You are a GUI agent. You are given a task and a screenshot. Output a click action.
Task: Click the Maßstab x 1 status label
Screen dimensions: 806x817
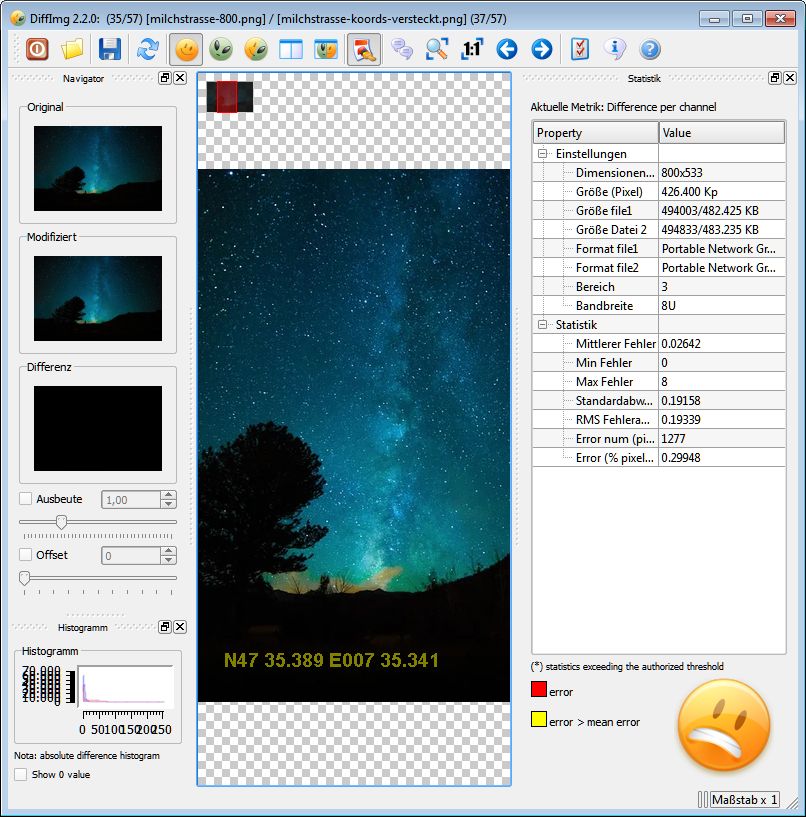pos(745,799)
